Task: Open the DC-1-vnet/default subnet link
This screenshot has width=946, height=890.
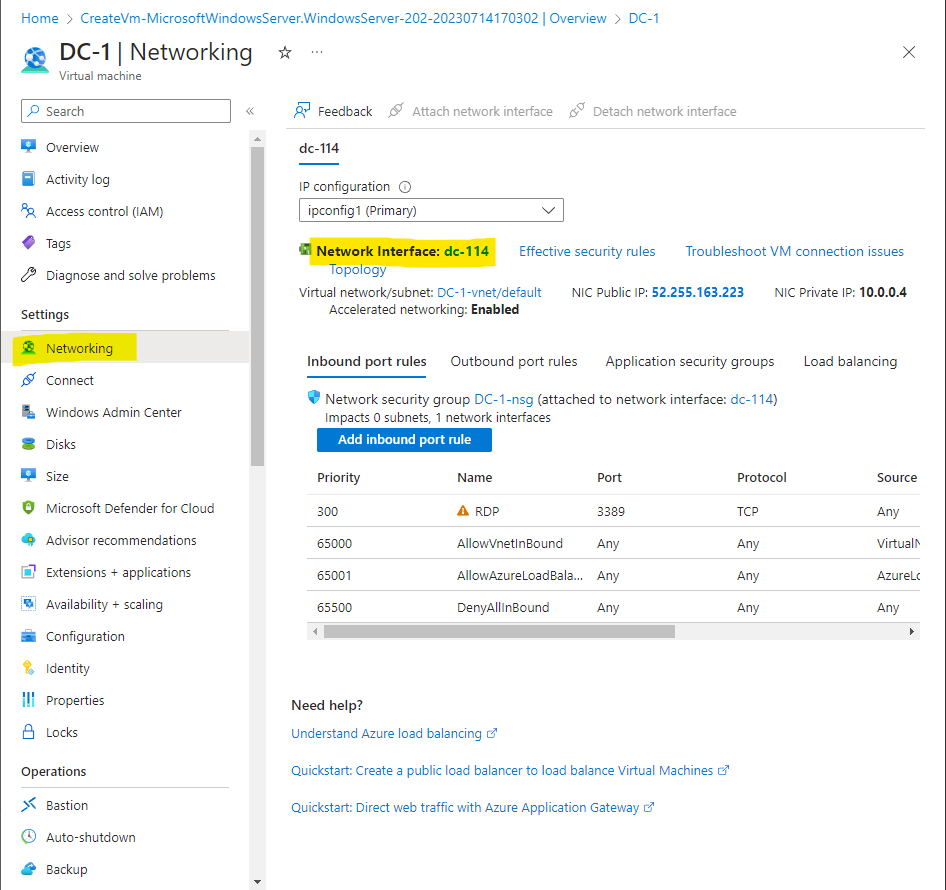Action: click(x=489, y=292)
